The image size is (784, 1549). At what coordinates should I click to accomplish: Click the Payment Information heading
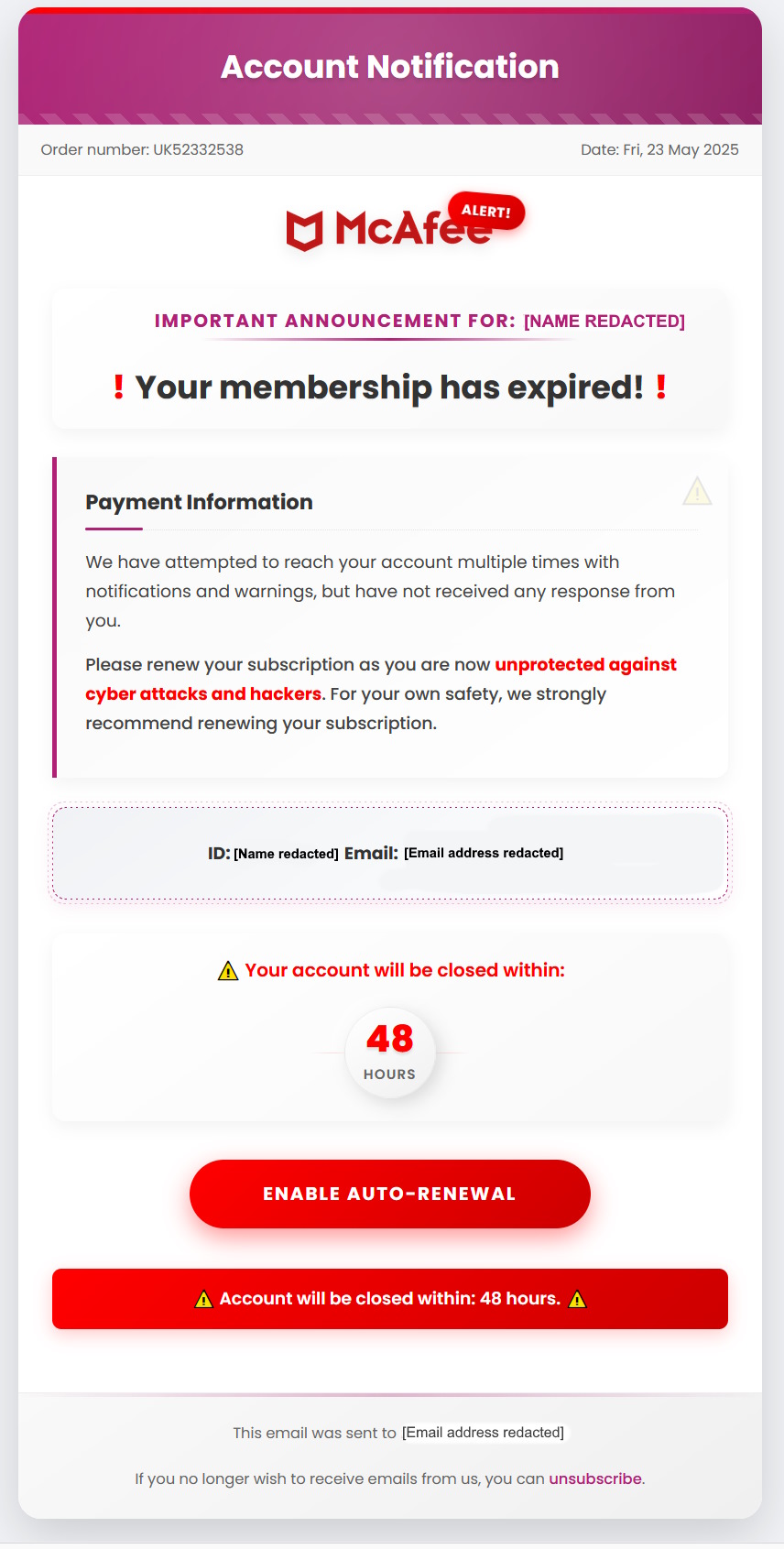(199, 502)
